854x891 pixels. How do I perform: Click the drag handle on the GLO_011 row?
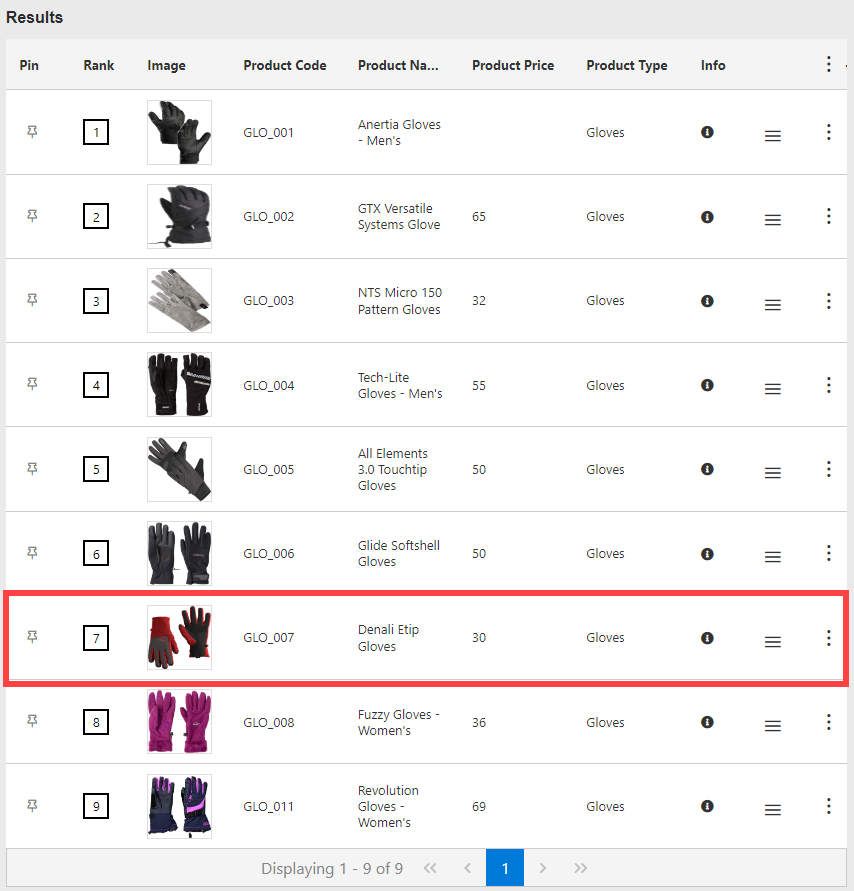tap(772, 810)
